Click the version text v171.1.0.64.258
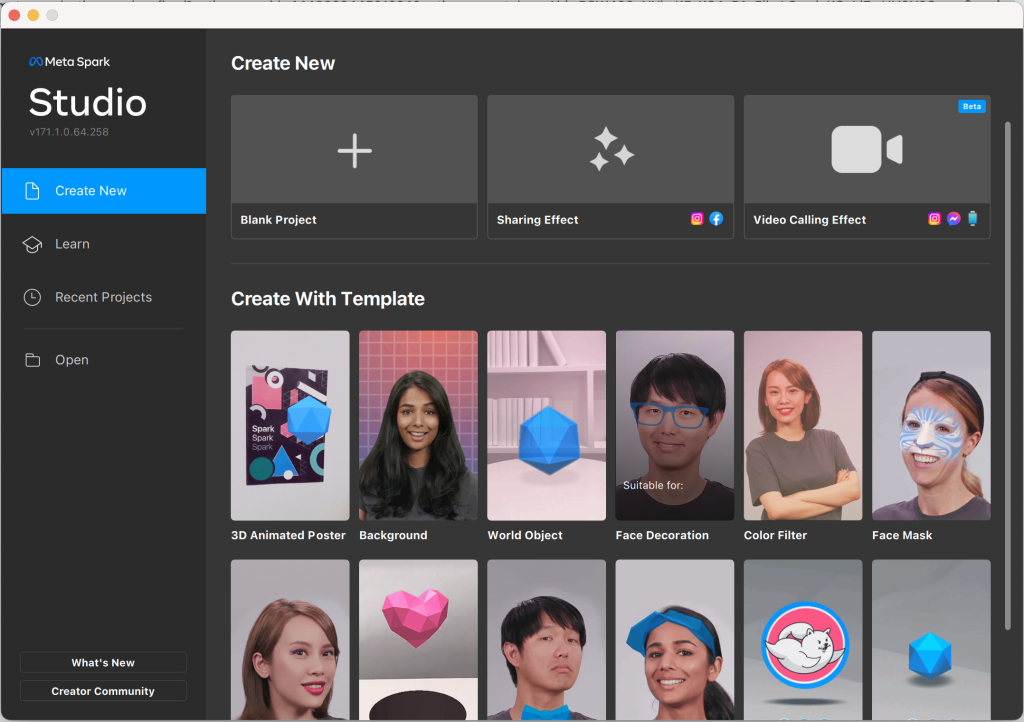Screen dimensions: 1024x722 69,132
